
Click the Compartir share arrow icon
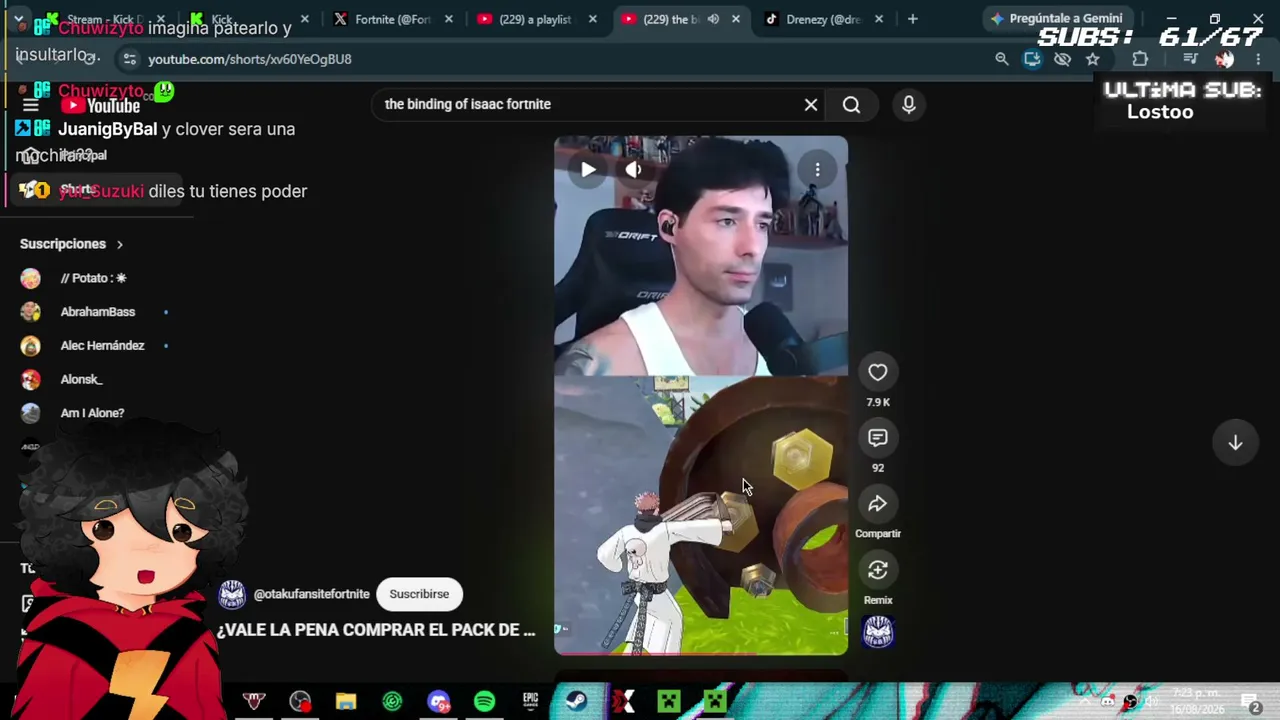click(877, 504)
